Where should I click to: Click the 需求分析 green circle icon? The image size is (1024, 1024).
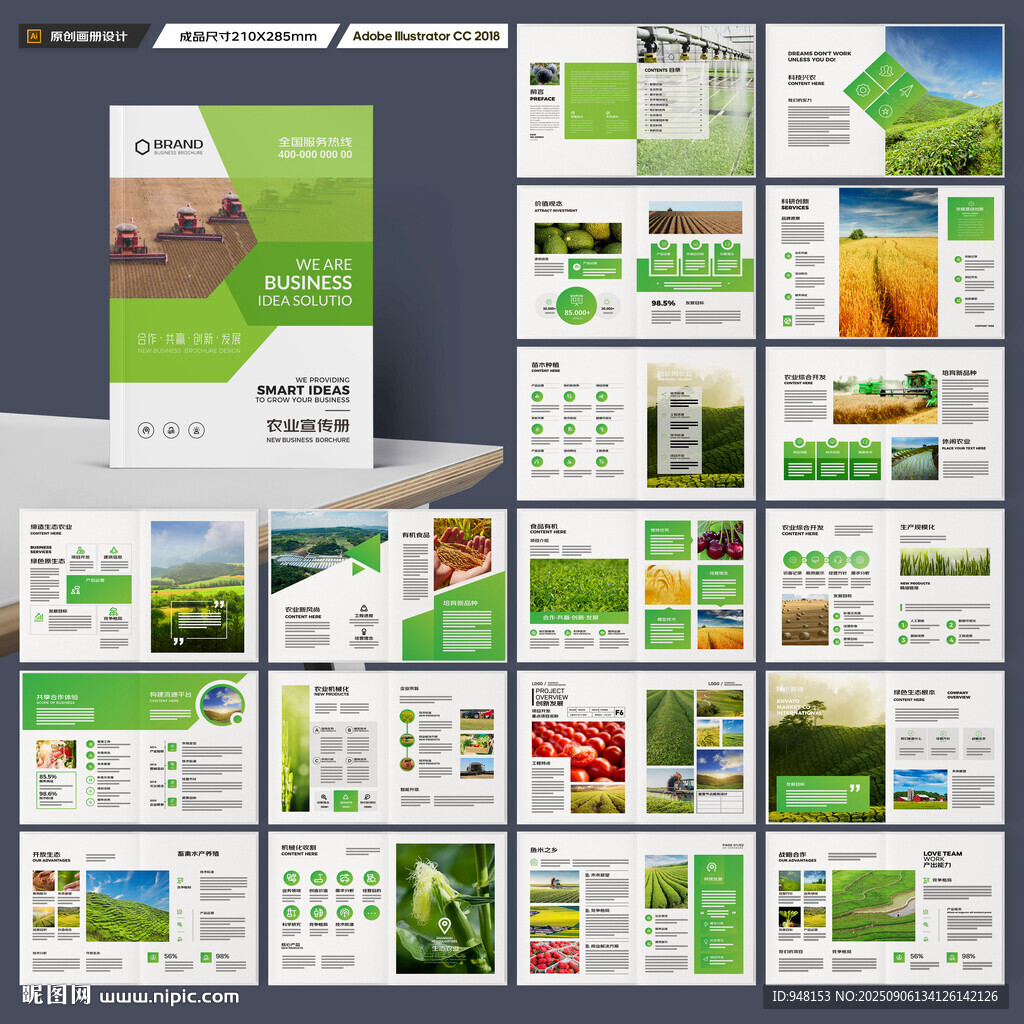344,878
